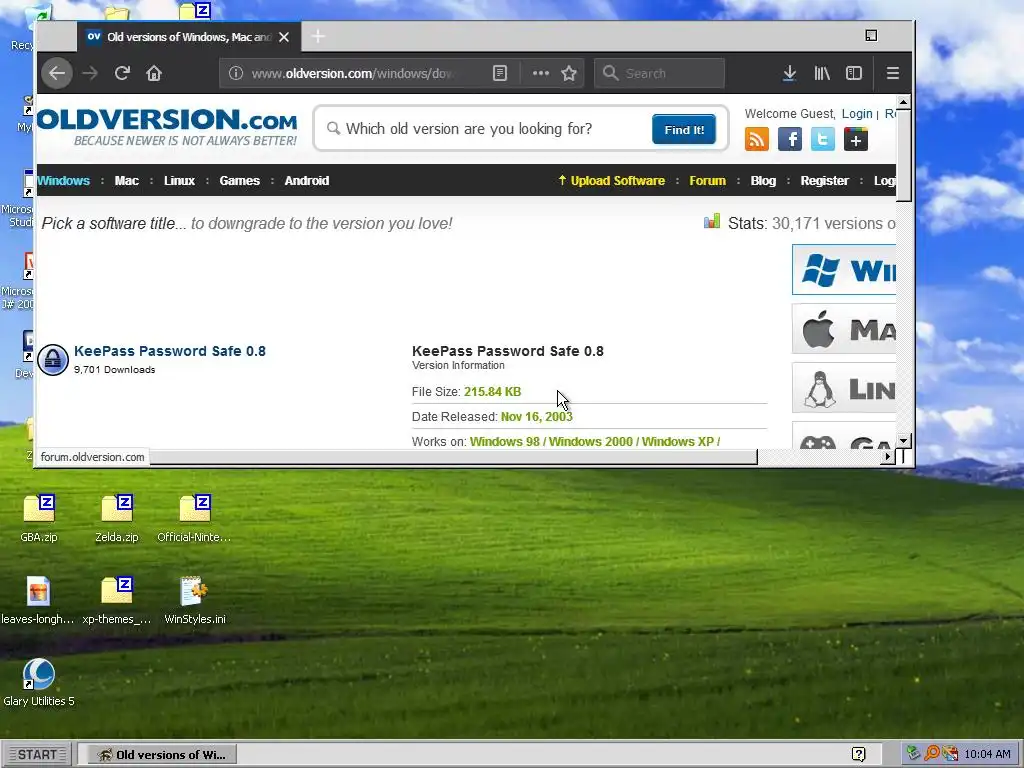Open a new tab with plus button
The height and width of the screenshot is (768, 1024).
point(318,37)
